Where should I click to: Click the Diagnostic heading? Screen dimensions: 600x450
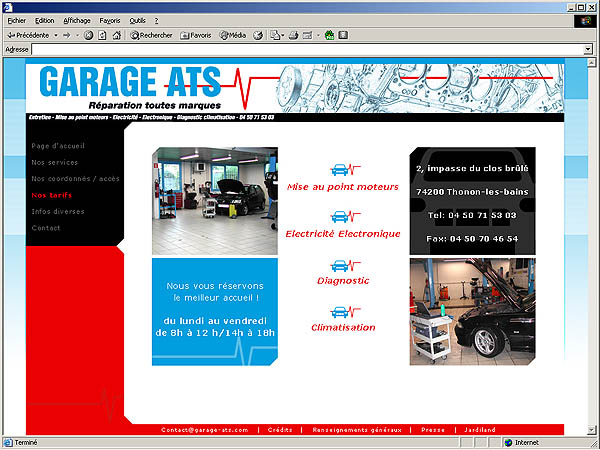tap(343, 280)
